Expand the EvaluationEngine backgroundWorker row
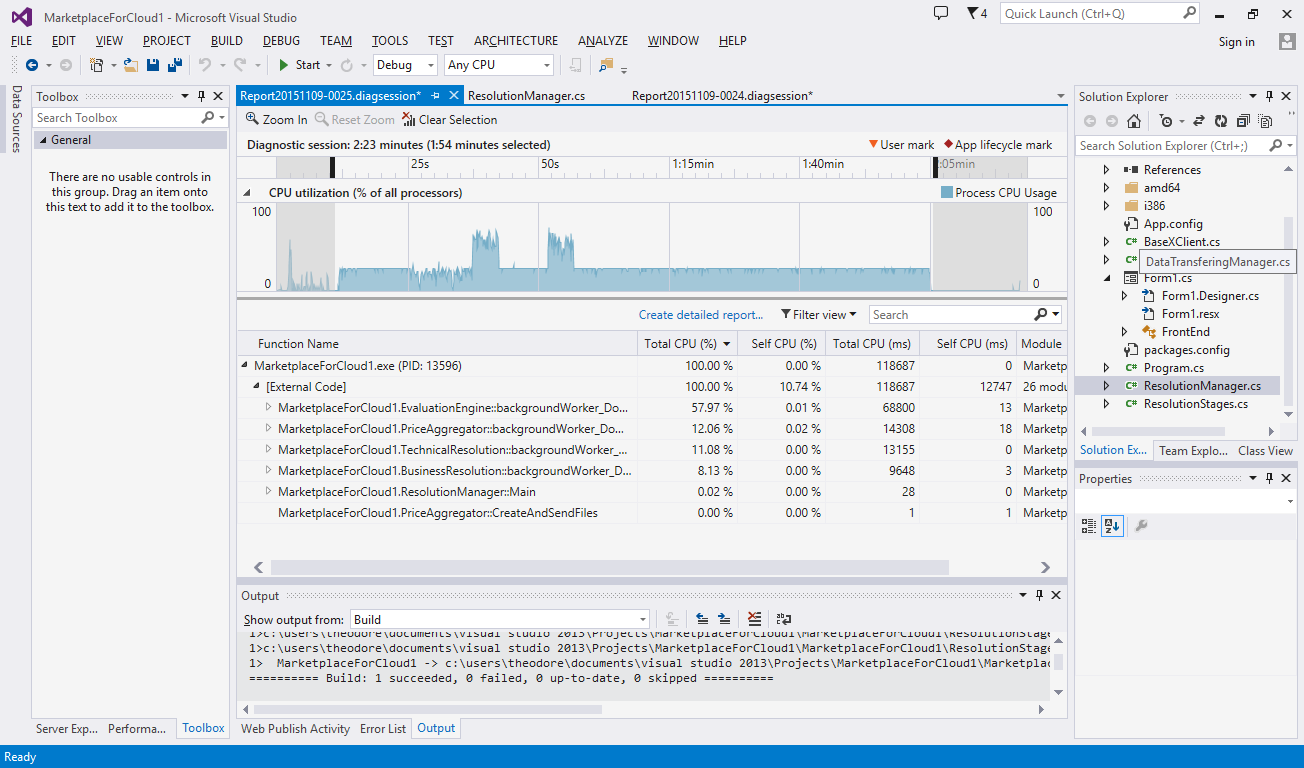 pyautogui.click(x=268, y=408)
